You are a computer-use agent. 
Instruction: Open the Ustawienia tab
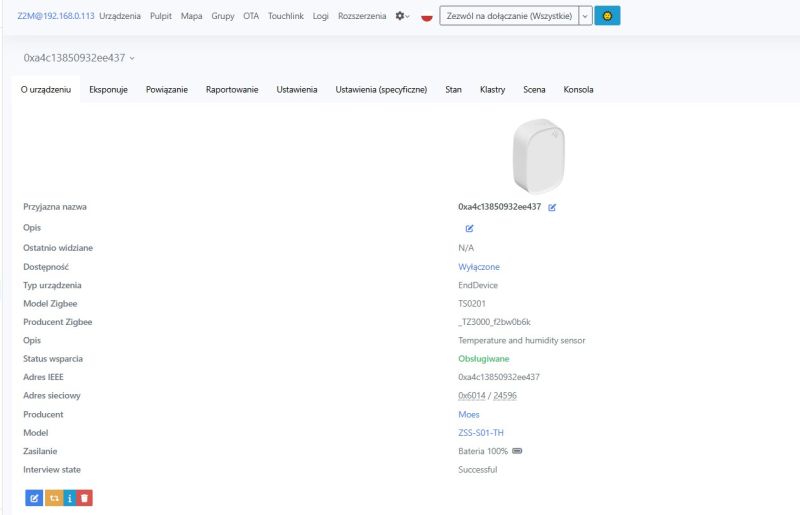pyautogui.click(x=297, y=89)
